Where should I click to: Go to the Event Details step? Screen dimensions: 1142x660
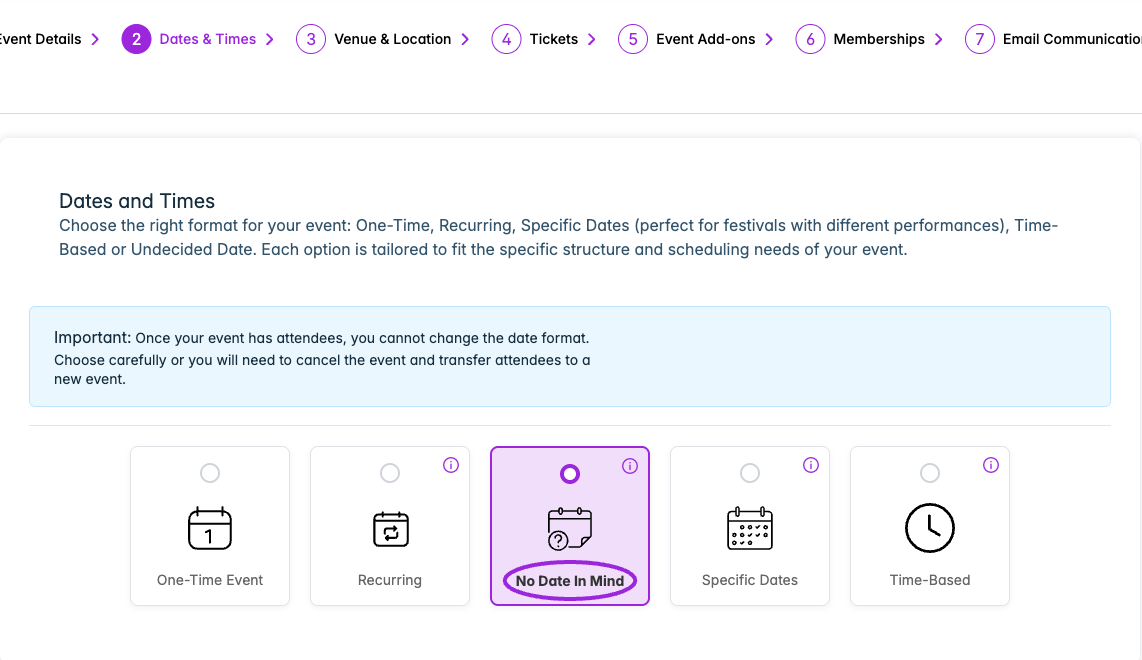40,39
